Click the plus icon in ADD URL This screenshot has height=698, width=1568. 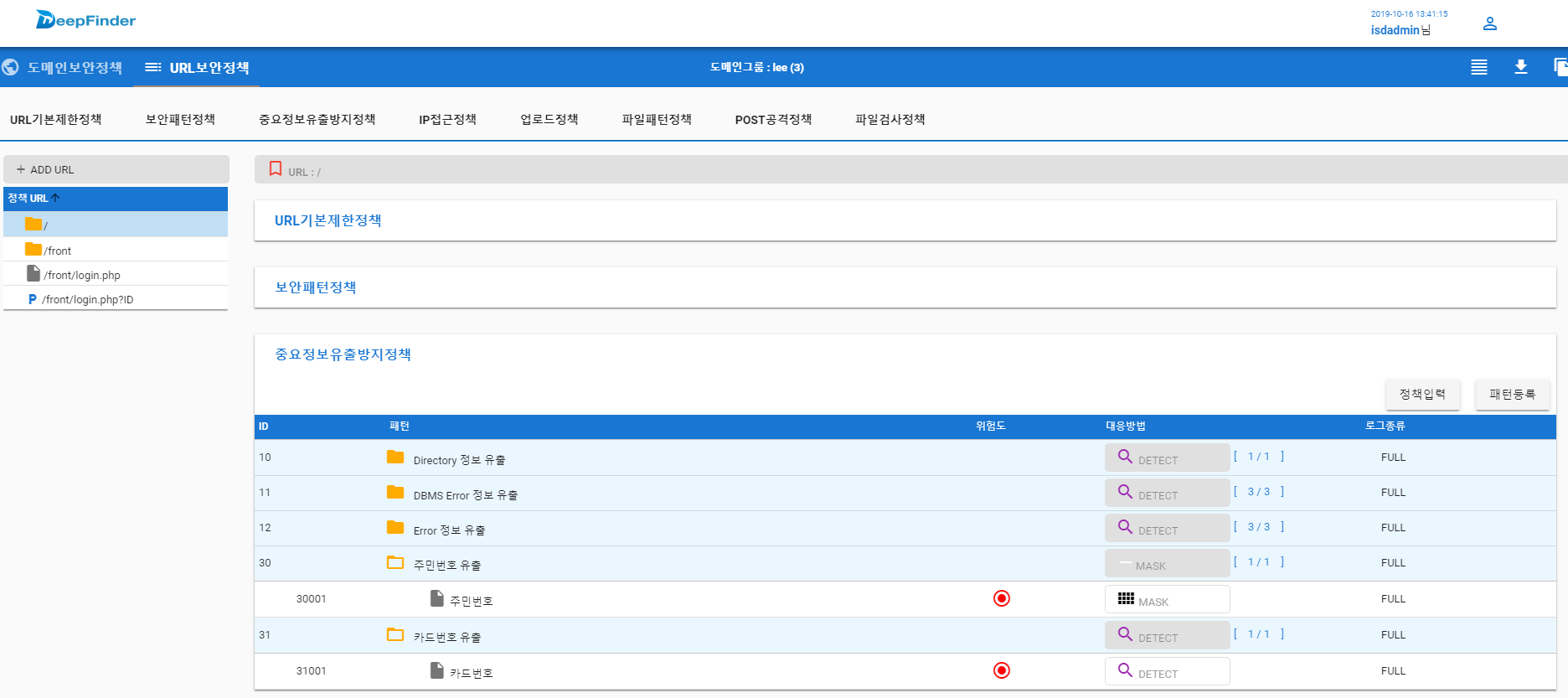[21, 169]
